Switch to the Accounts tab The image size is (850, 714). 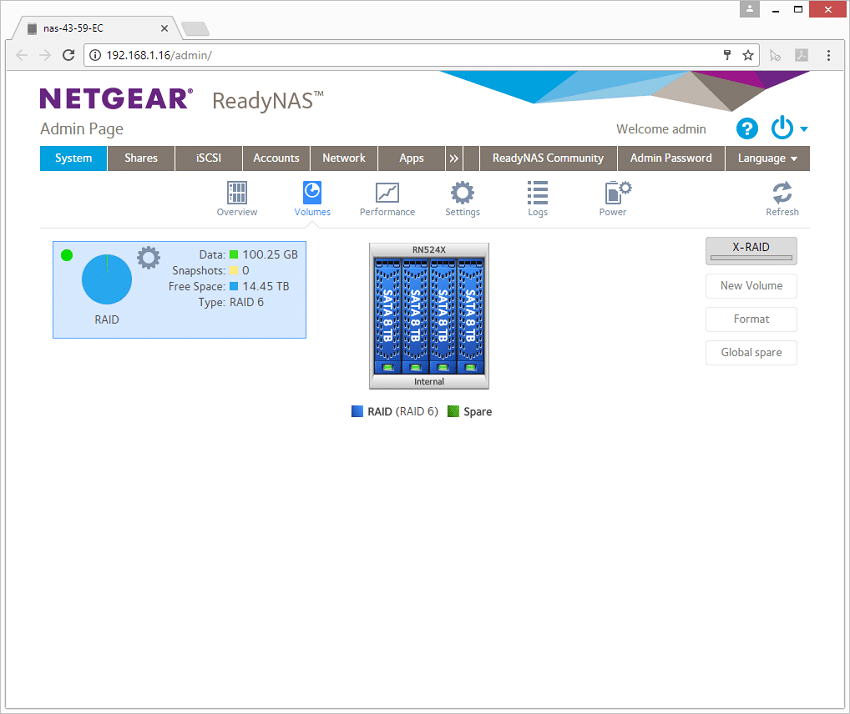(x=276, y=158)
